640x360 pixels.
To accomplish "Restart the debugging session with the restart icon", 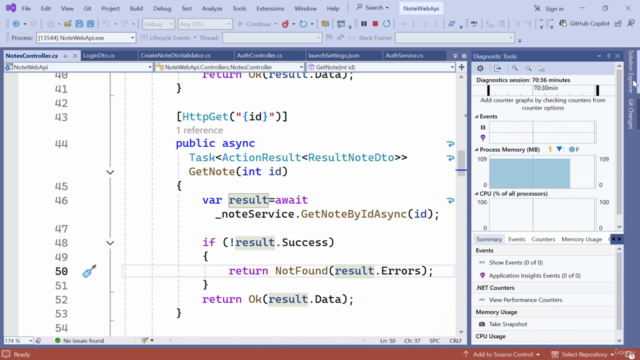I will coord(387,24).
